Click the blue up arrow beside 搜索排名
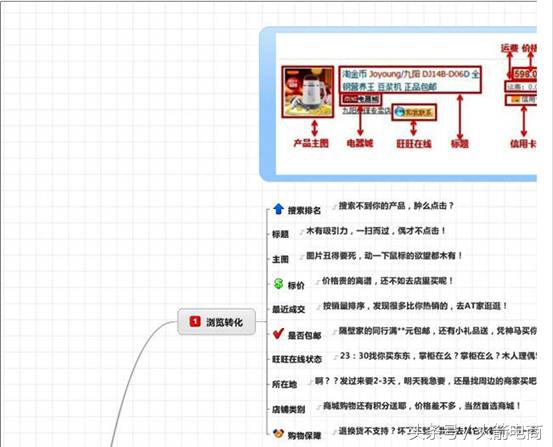The image size is (553, 447). point(279,209)
